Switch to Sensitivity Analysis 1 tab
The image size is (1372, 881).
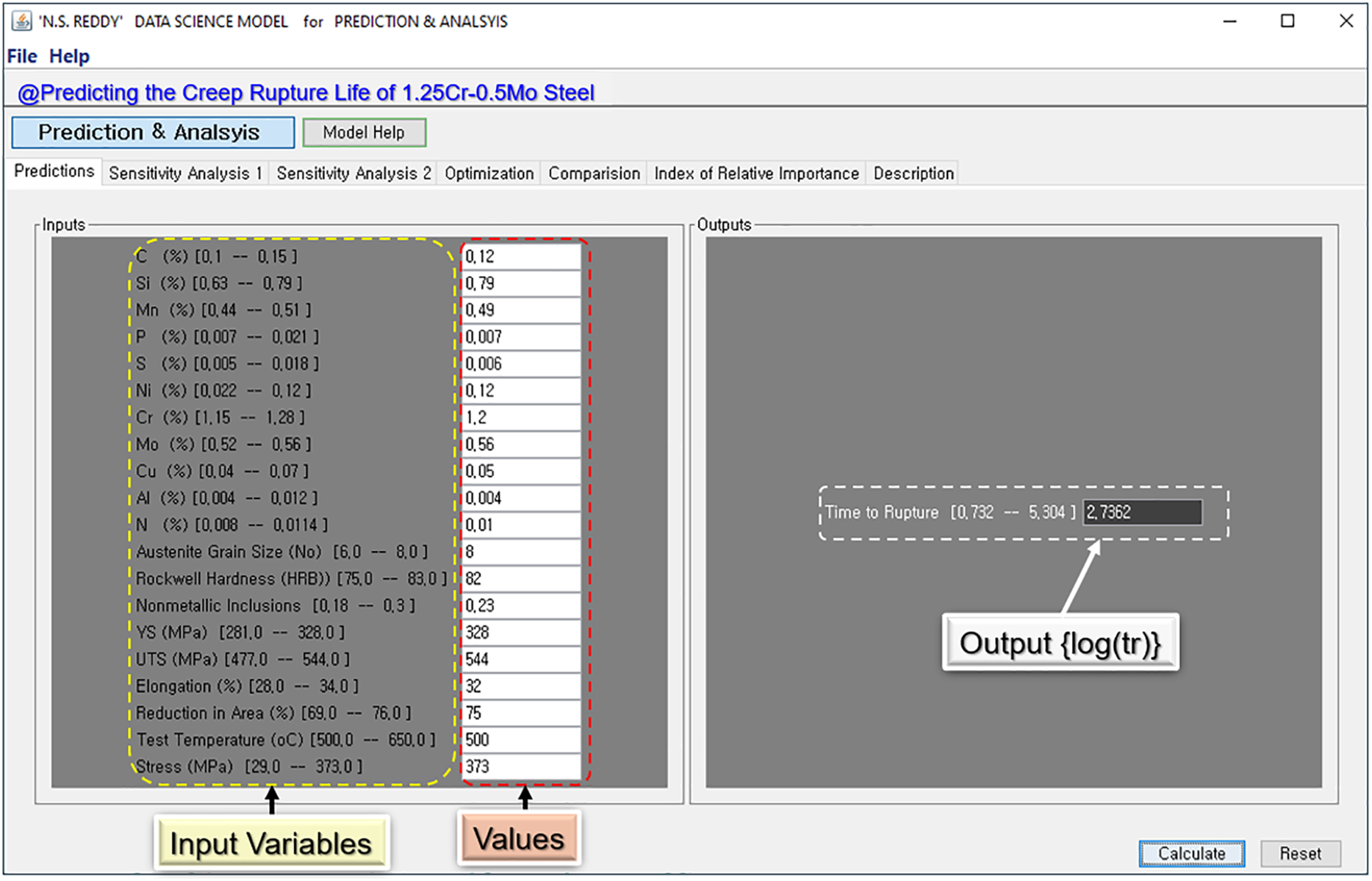(x=185, y=173)
